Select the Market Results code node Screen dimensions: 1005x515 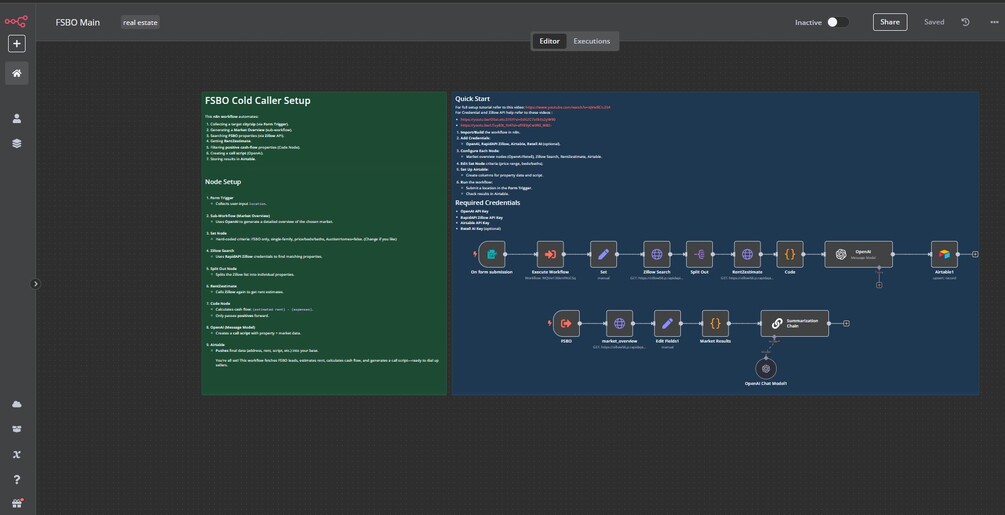[715, 323]
